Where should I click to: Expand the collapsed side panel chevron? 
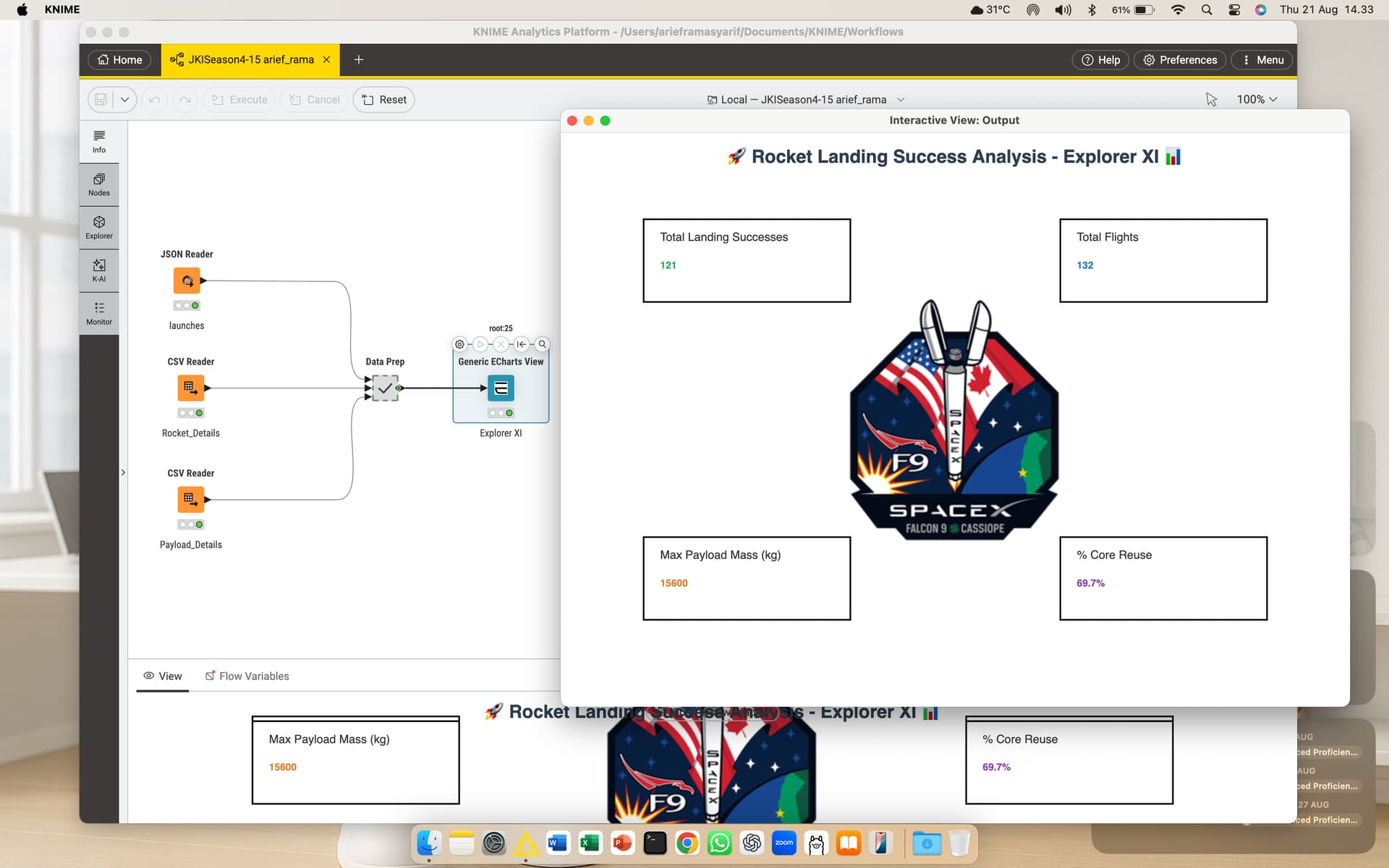tap(123, 472)
